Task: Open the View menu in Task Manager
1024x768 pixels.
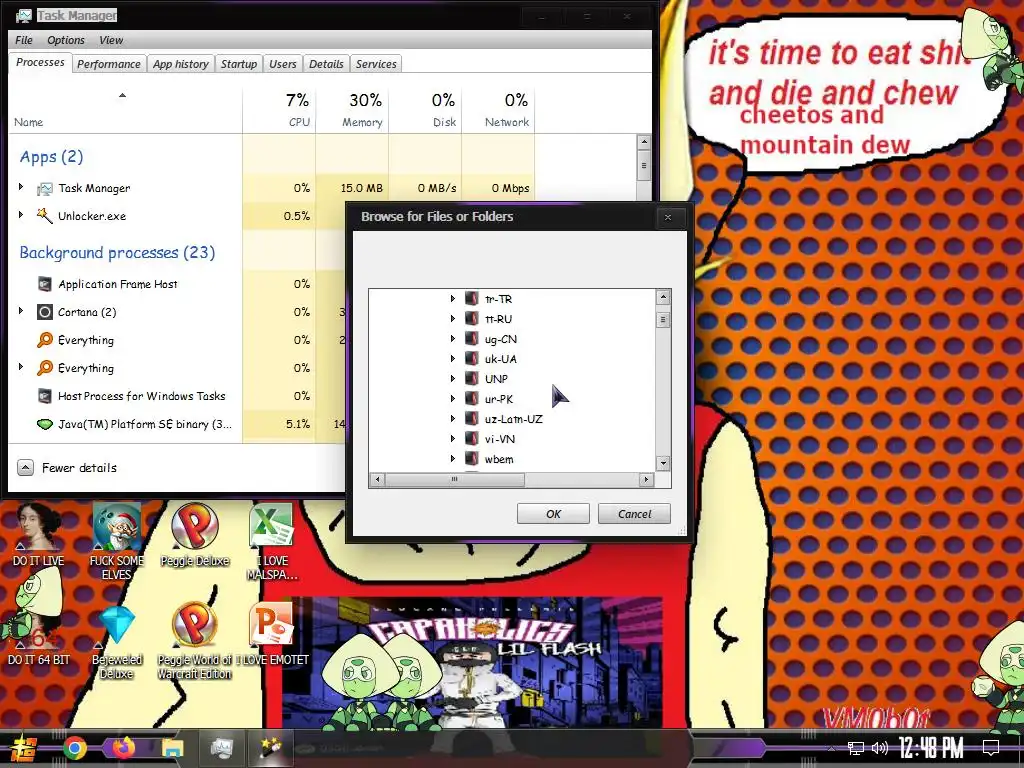Action: tap(111, 40)
